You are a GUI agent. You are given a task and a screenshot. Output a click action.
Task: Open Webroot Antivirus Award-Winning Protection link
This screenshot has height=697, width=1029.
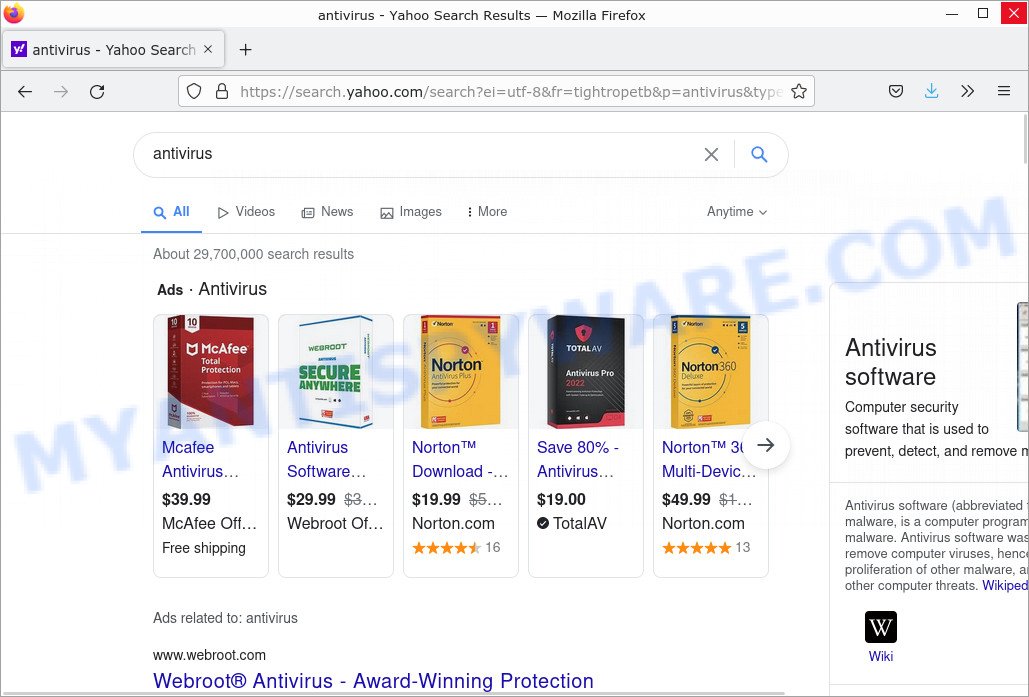(x=373, y=681)
